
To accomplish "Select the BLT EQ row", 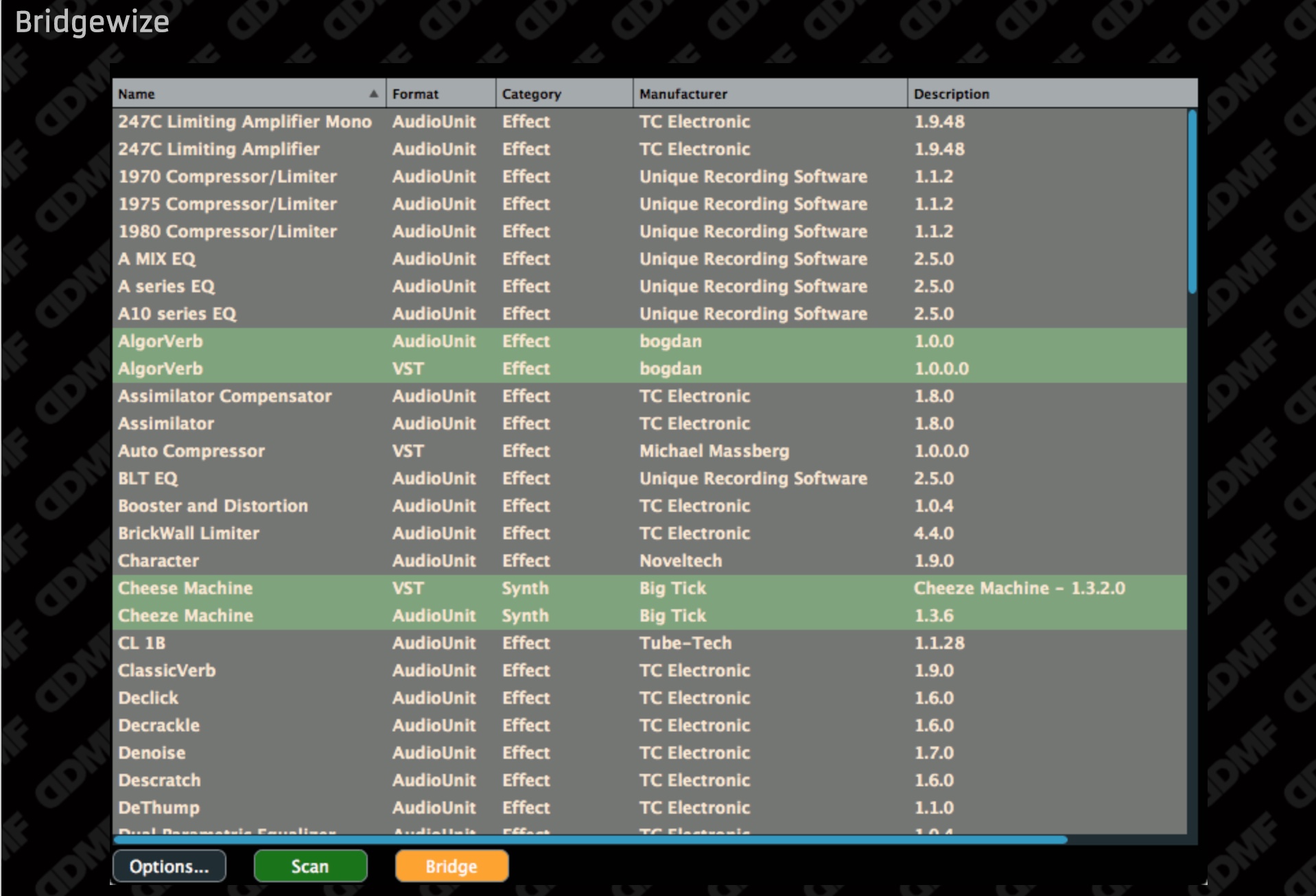I will point(650,478).
